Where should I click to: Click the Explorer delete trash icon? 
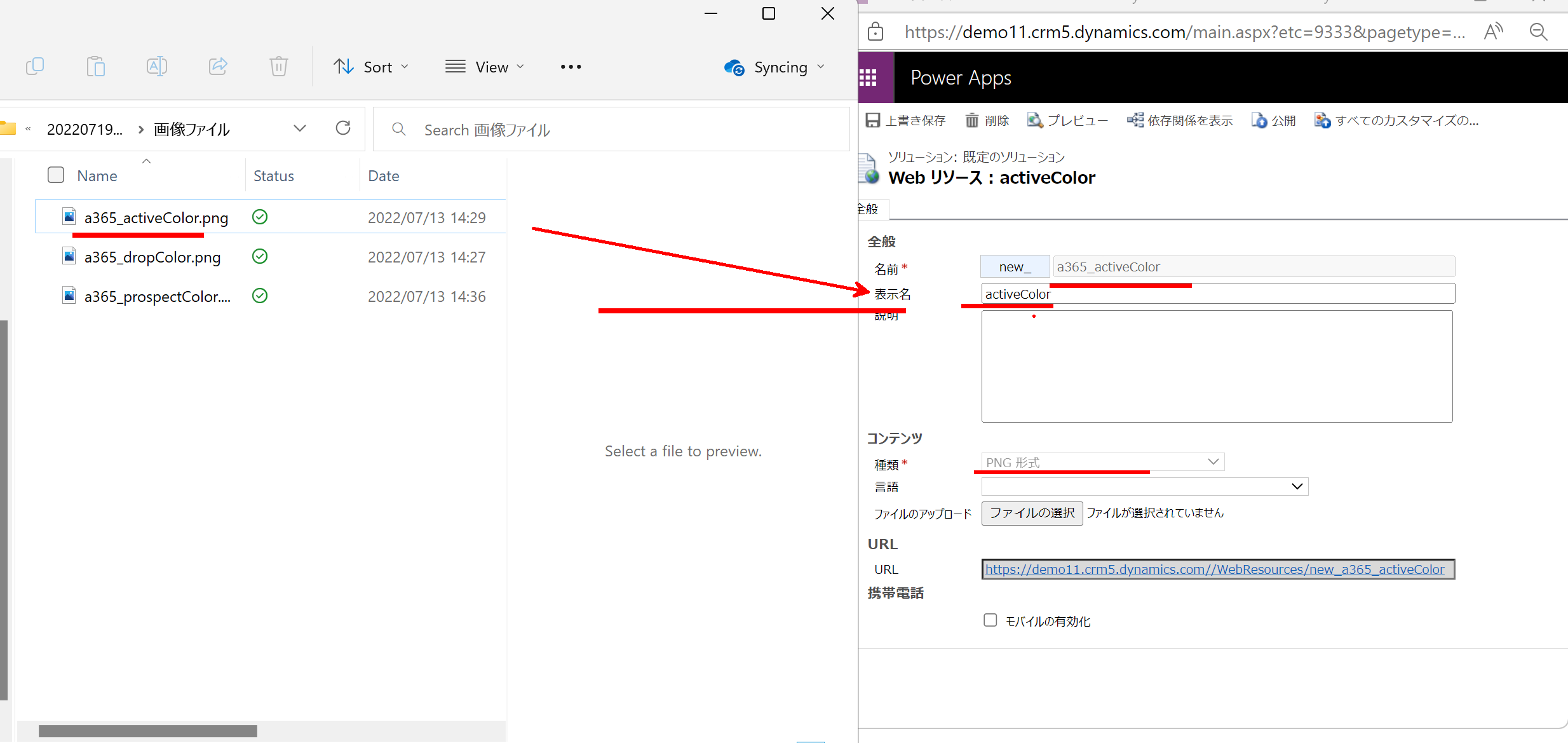tap(278, 66)
